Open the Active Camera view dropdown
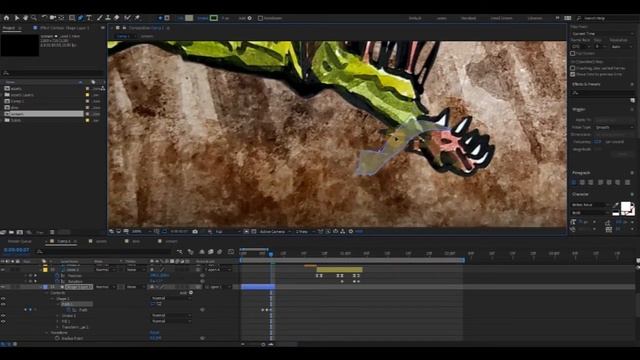640x360 pixels. tap(275, 231)
